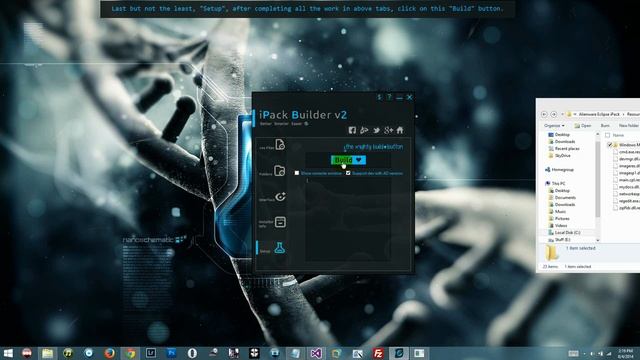Click Burn in the Explorer toolbar
This screenshot has height=360, width=640.
(x=605, y=125)
